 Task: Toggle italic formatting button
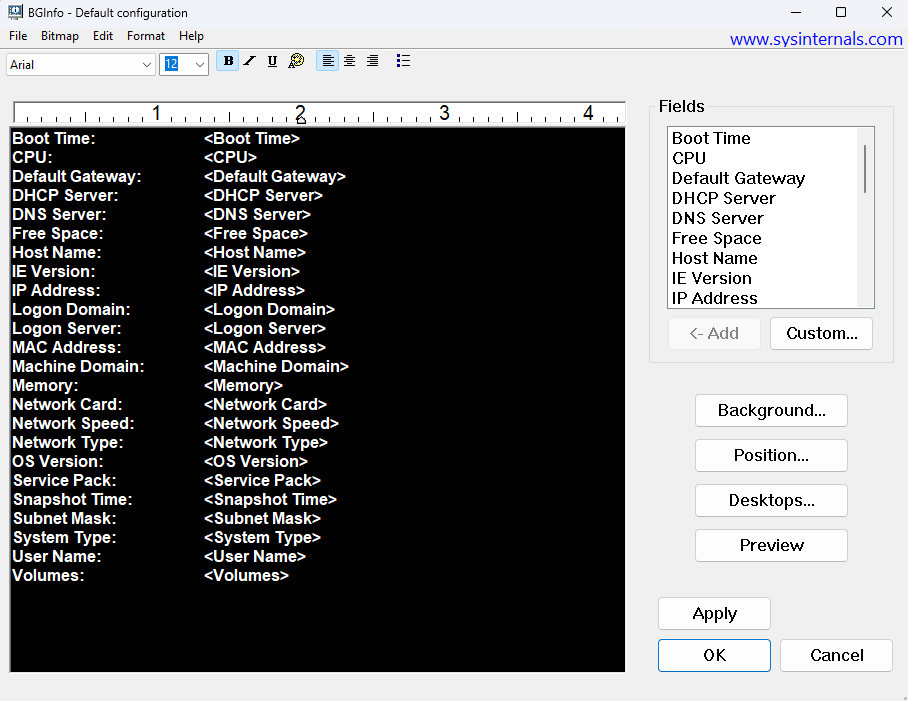point(250,61)
